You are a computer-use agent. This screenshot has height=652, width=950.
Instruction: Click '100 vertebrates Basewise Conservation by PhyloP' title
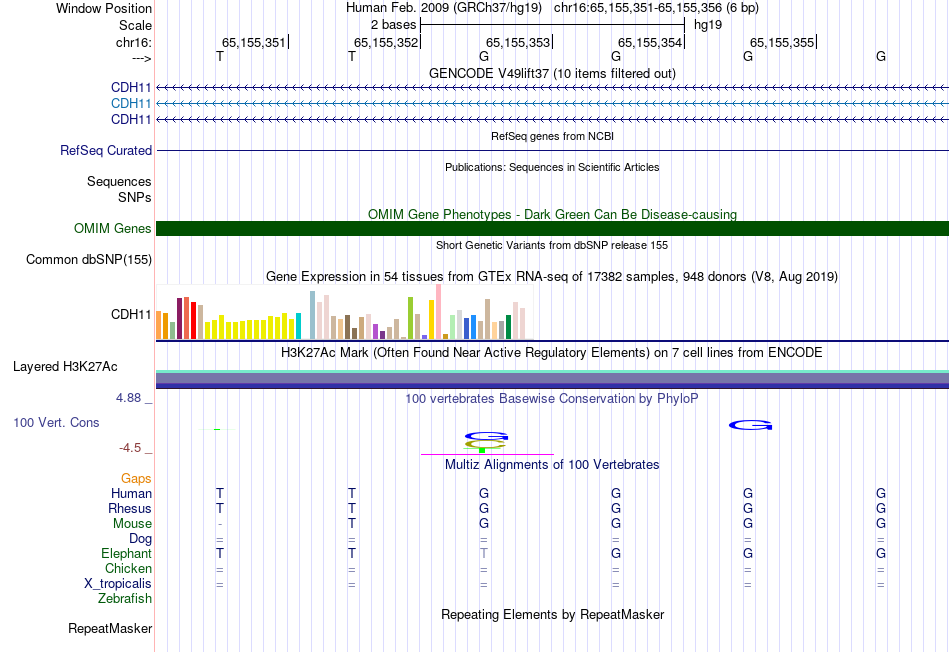click(x=552, y=399)
